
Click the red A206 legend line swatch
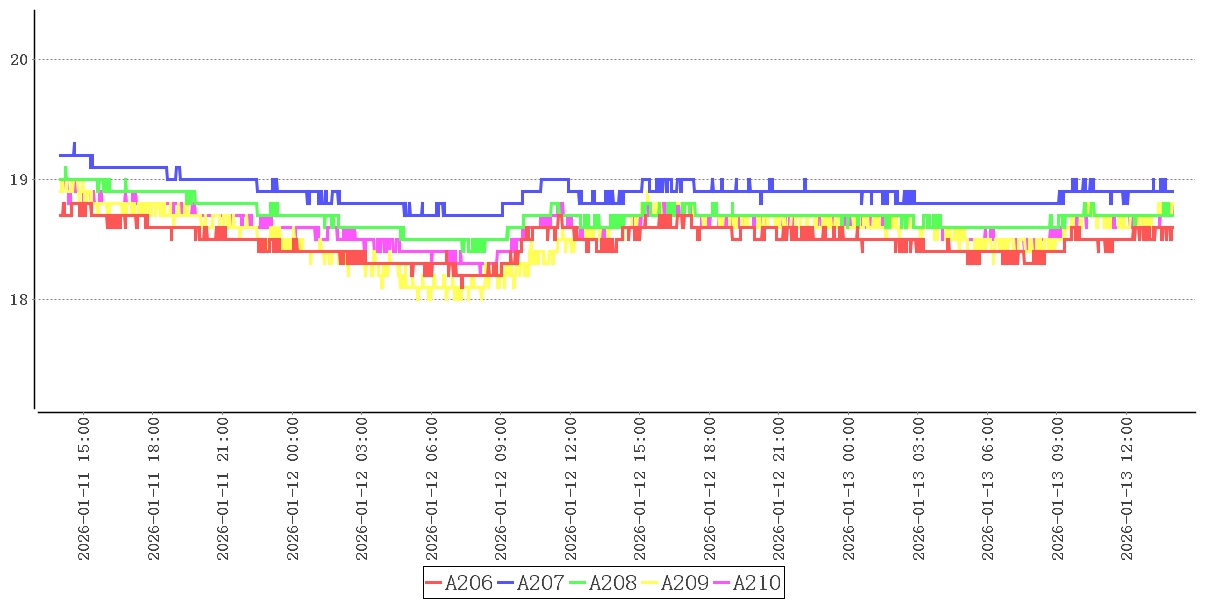[434, 583]
